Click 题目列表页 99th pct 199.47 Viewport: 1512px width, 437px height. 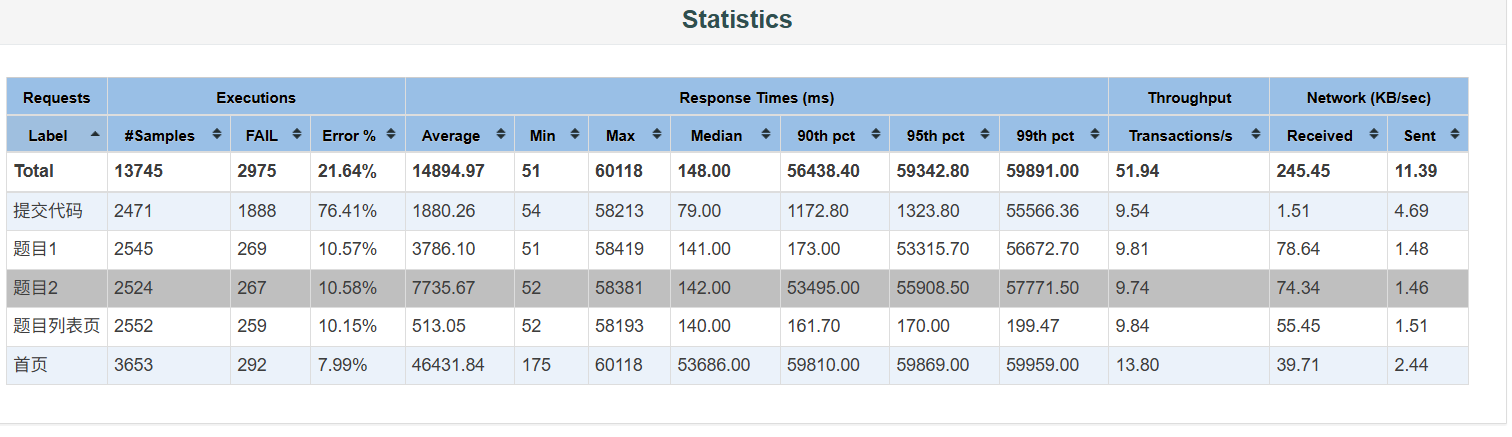(1032, 326)
